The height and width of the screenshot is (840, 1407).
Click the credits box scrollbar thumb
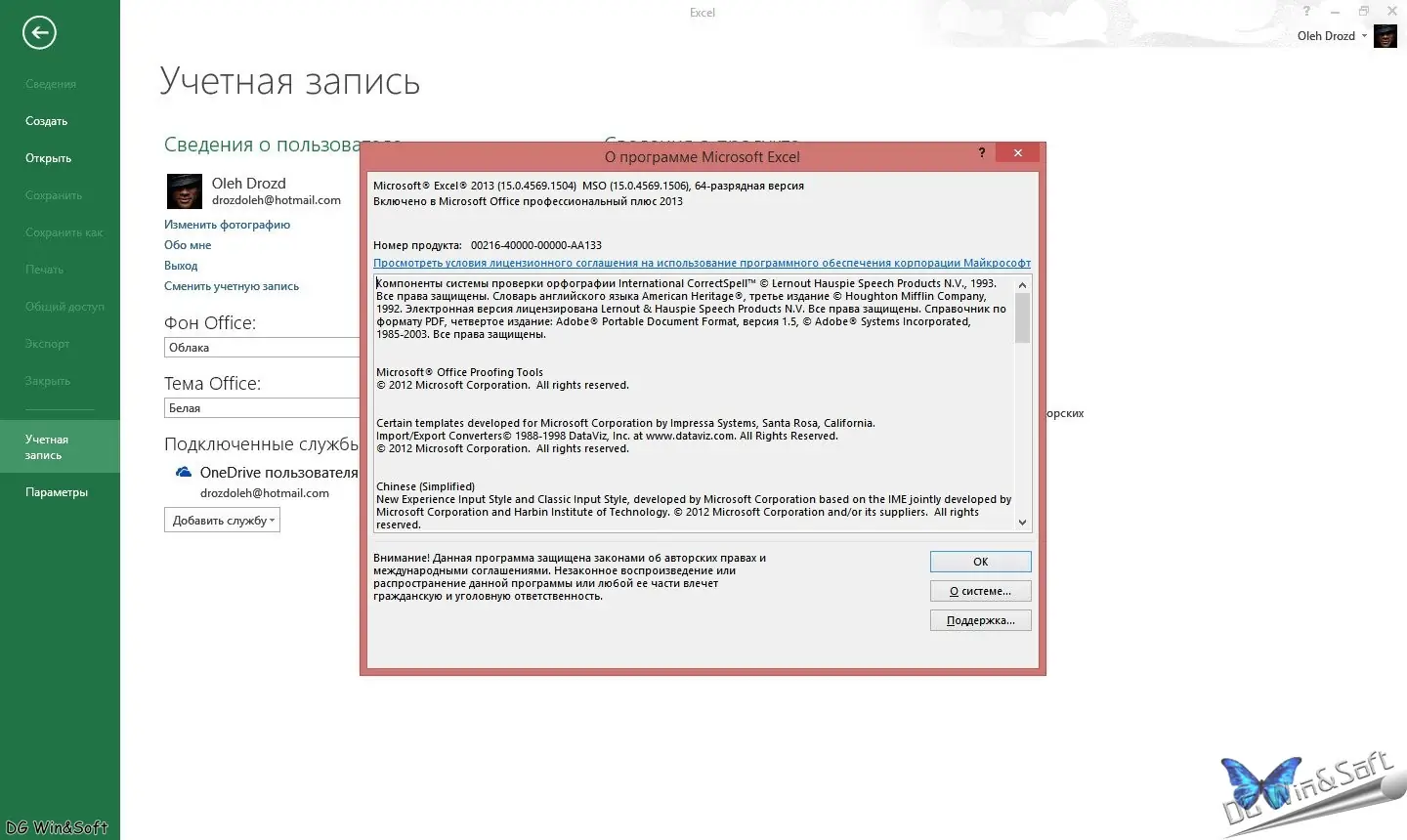click(1023, 318)
